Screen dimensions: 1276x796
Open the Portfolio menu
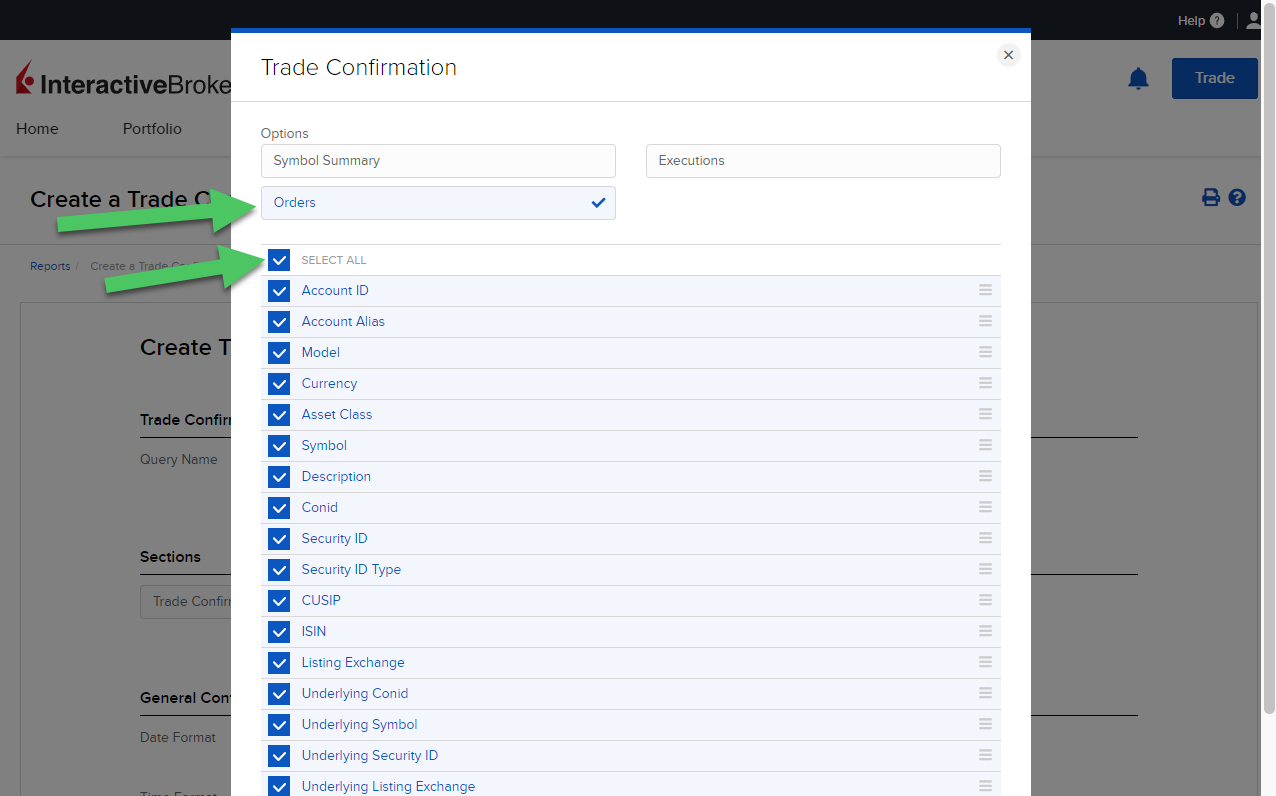152,129
